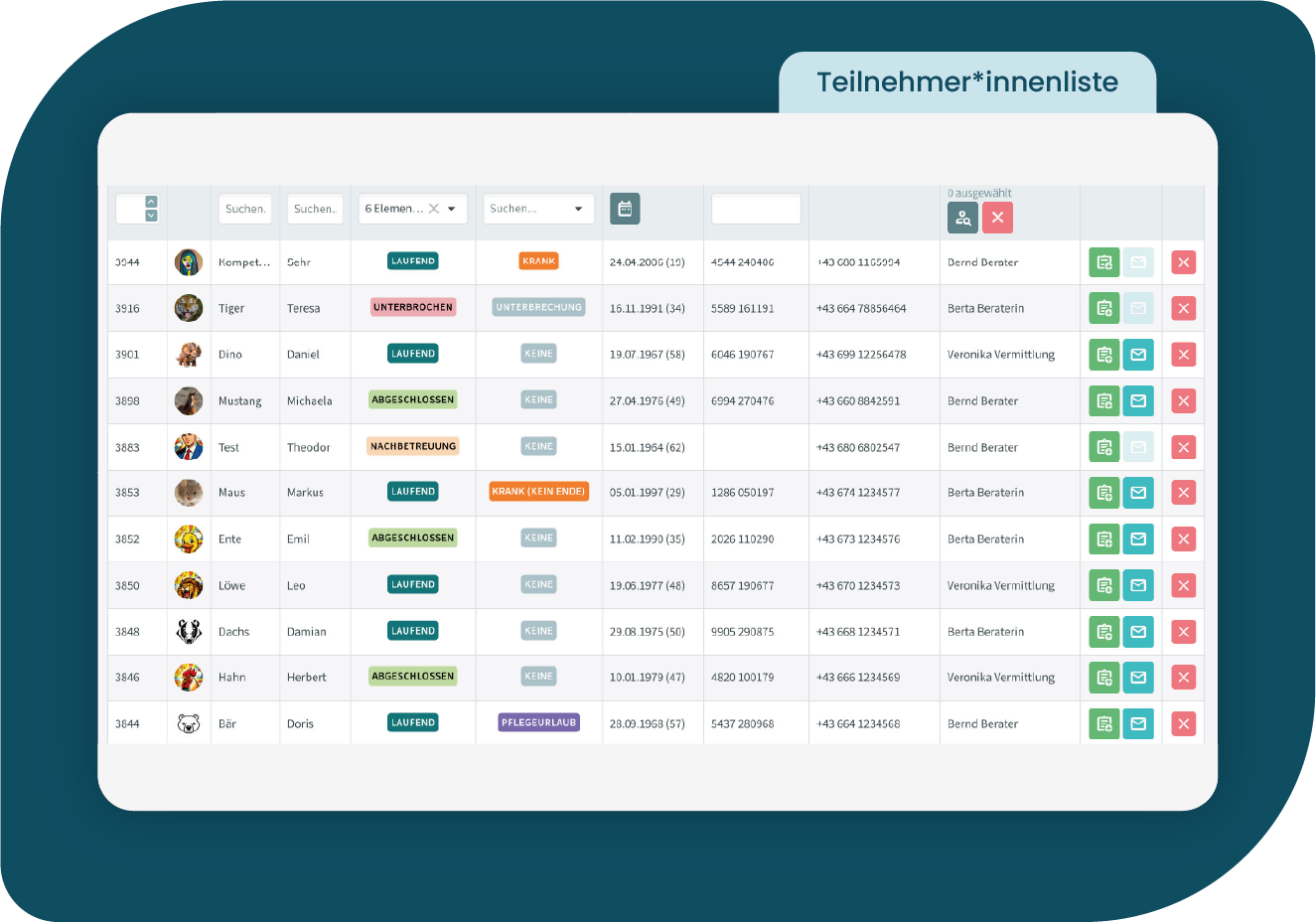Viewport: 1316px width, 922px height.
Task: Open green clipboard icon for Tiger Teresa
Action: [x=1103, y=308]
